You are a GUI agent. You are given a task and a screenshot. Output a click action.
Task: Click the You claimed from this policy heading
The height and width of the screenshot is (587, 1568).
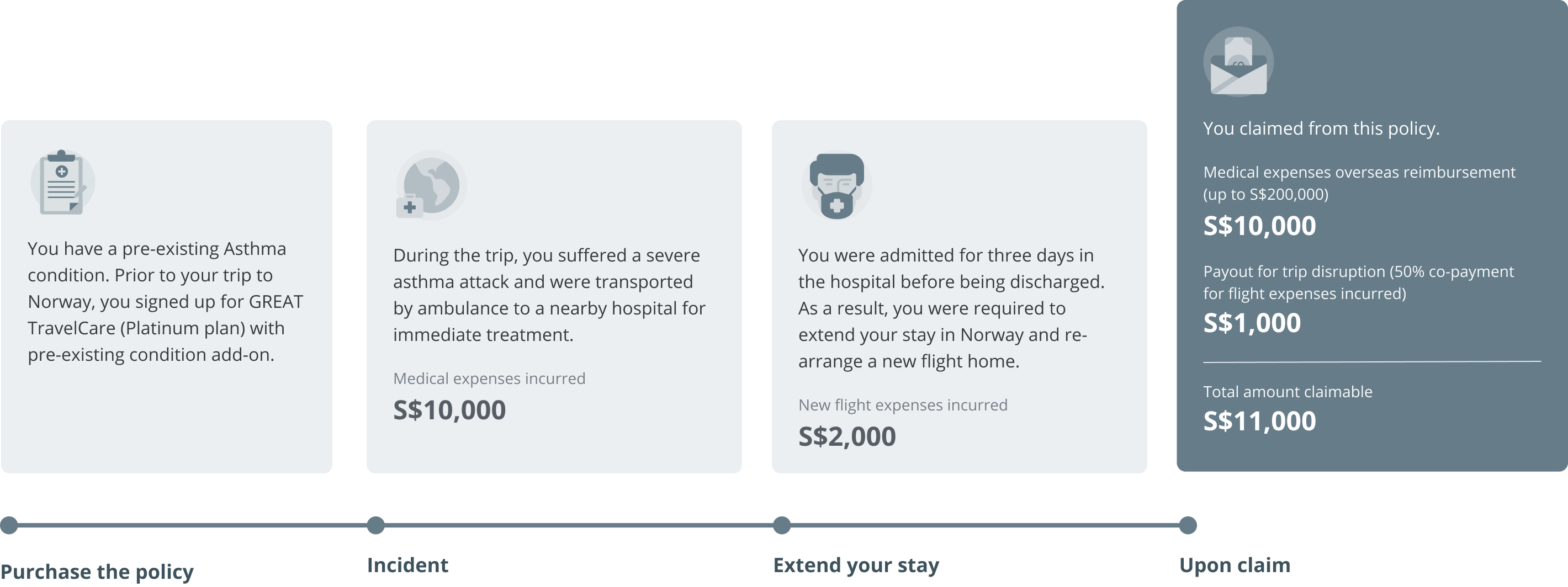tap(1321, 129)
